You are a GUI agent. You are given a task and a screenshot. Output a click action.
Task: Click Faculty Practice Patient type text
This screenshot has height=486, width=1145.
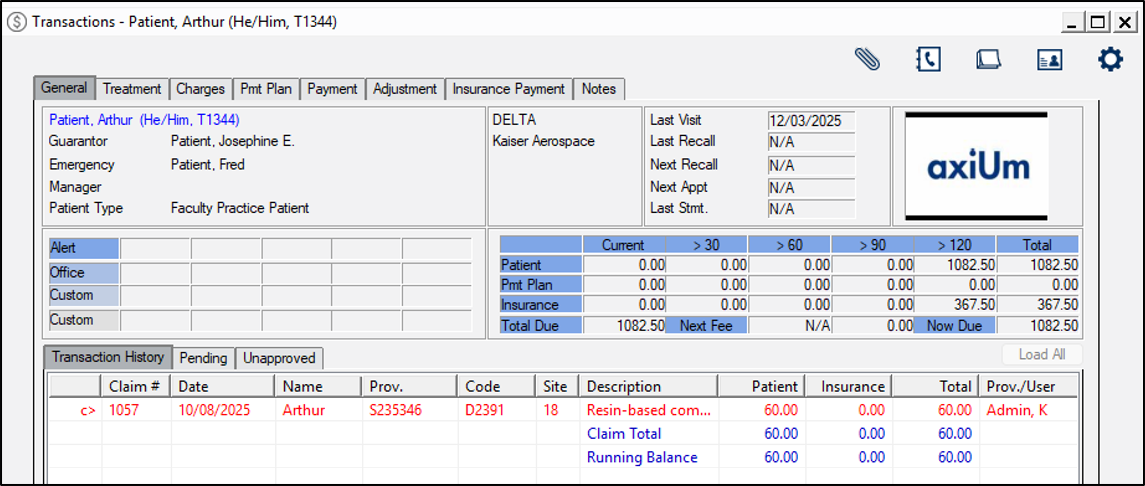(x=240, y=208)
